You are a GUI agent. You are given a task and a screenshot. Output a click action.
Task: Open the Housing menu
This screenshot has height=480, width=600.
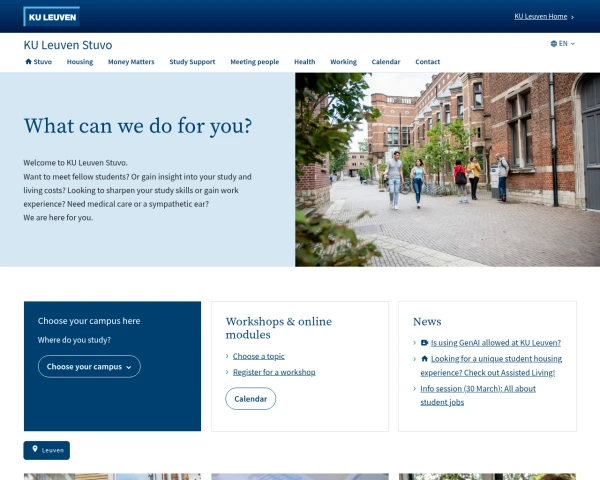click(80, 62)
